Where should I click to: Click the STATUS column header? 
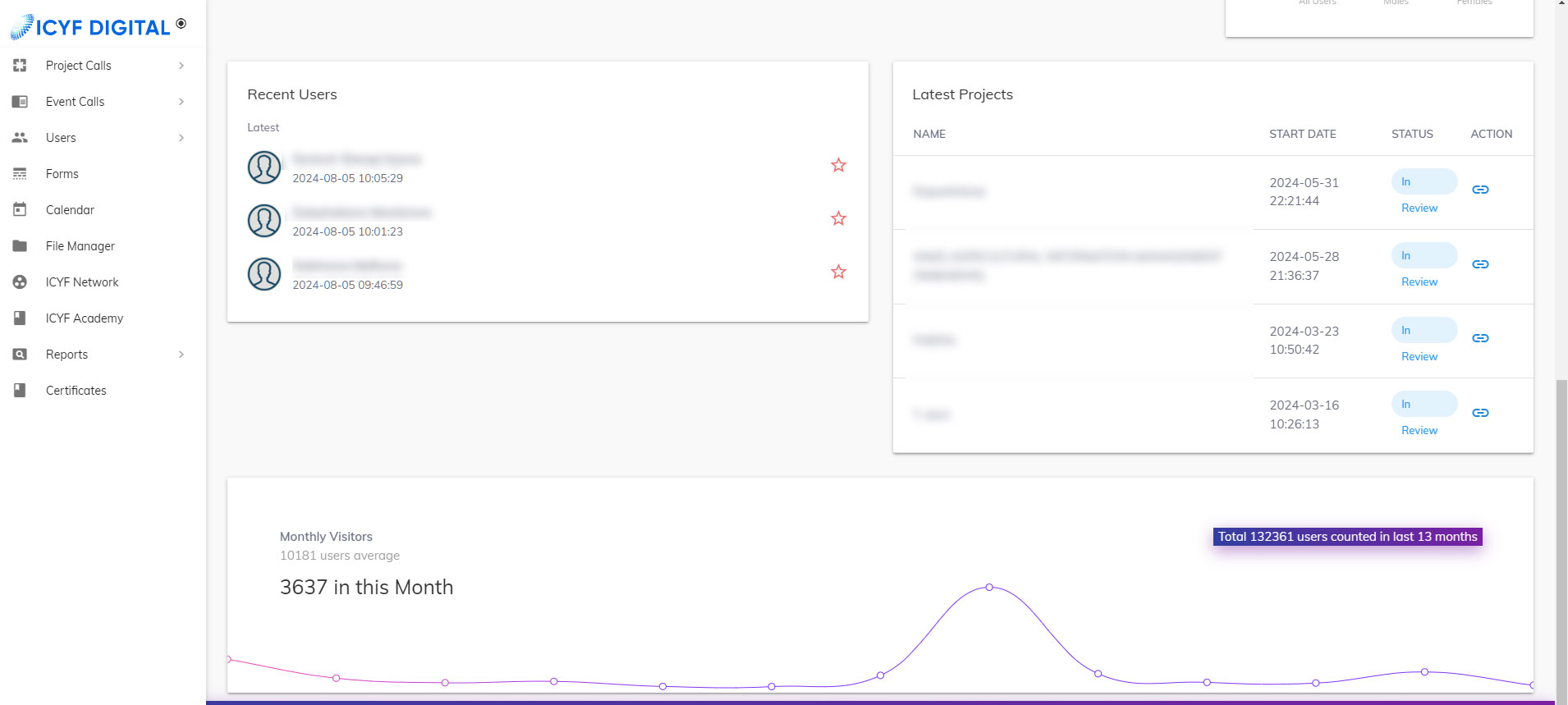[1412, 134]
